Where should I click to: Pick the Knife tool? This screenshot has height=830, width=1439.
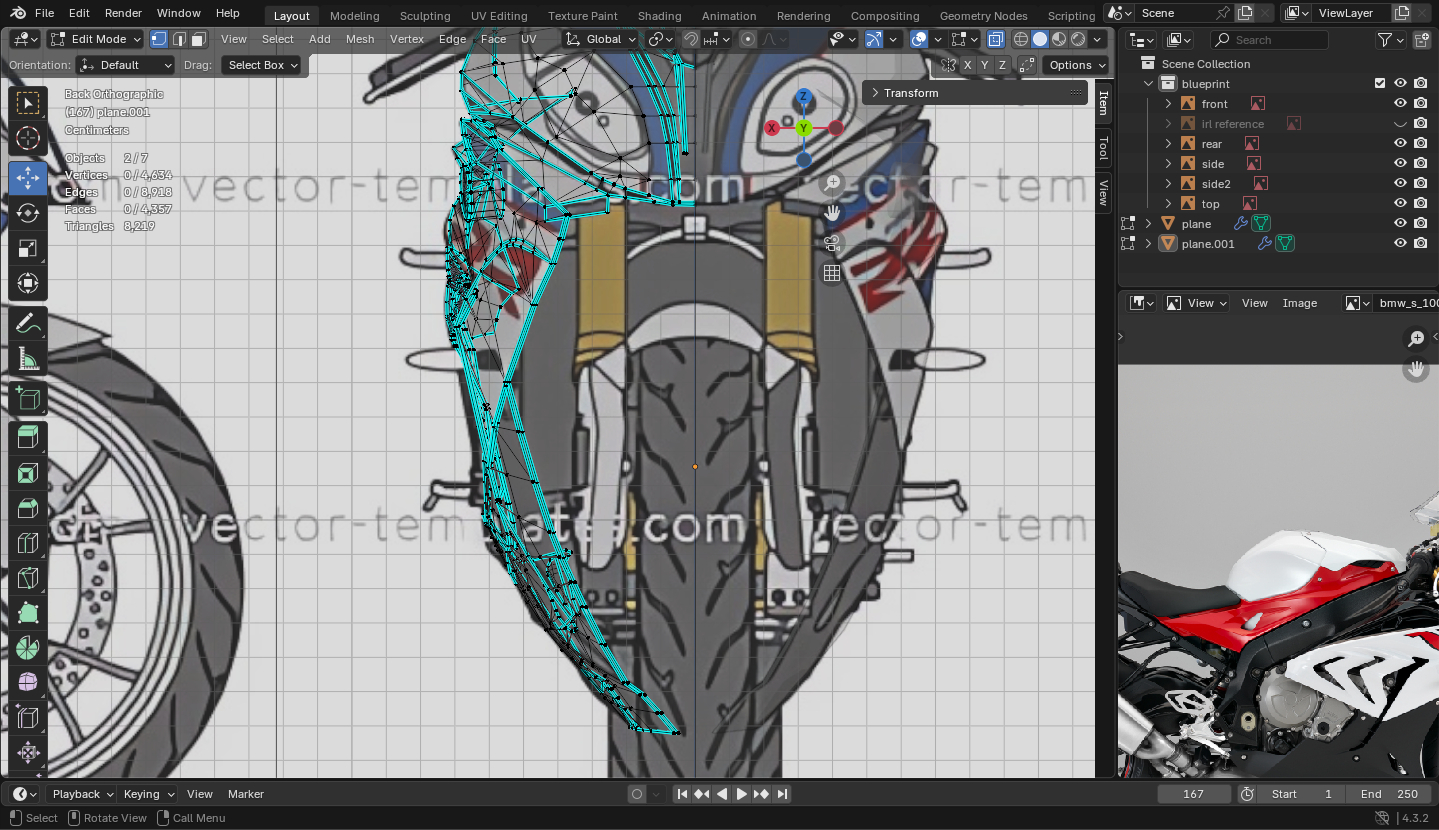[28, 577]
